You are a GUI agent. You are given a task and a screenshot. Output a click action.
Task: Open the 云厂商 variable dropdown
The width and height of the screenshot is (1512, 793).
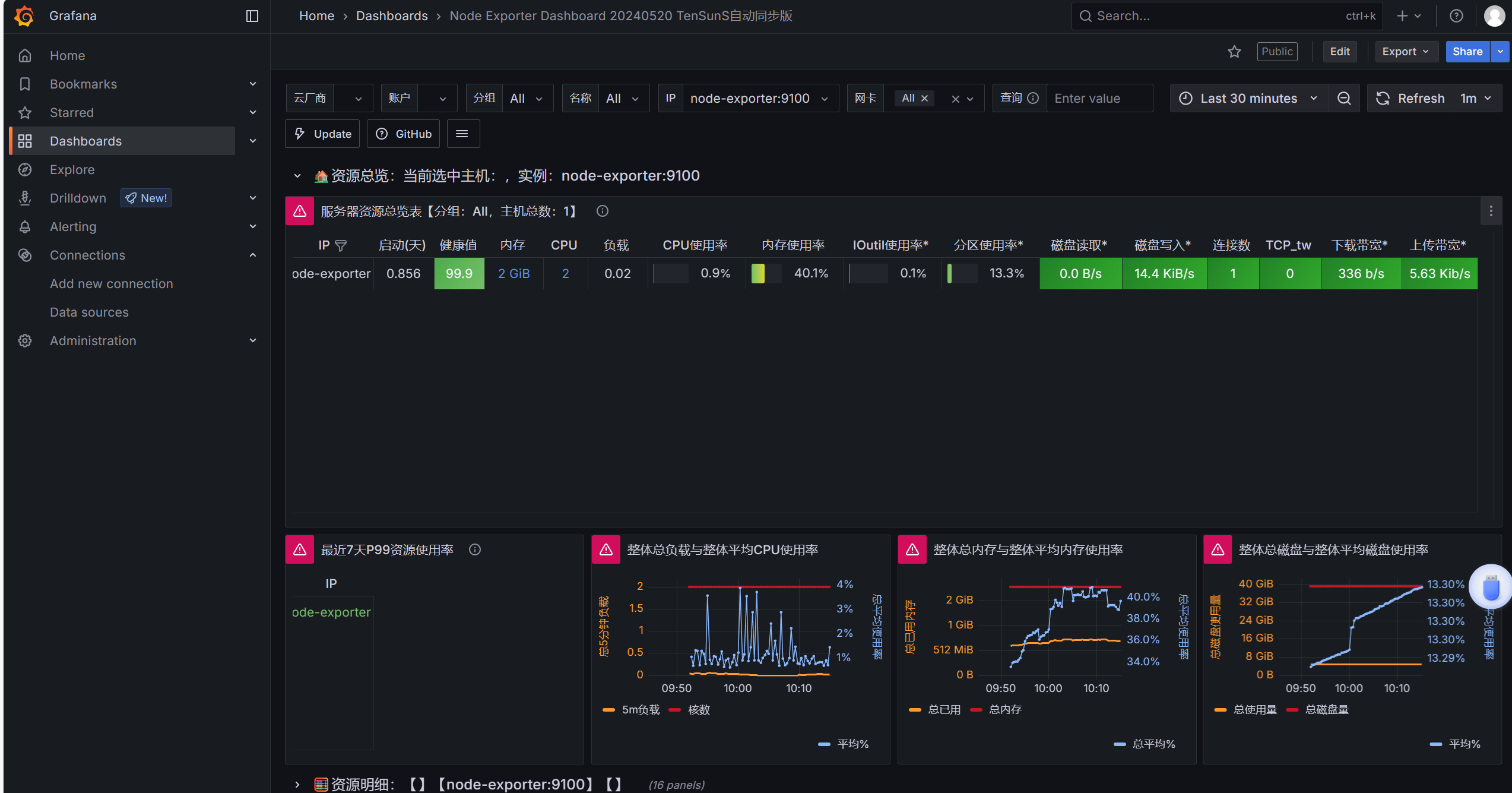pyautogui.click(x=353, y=98)
